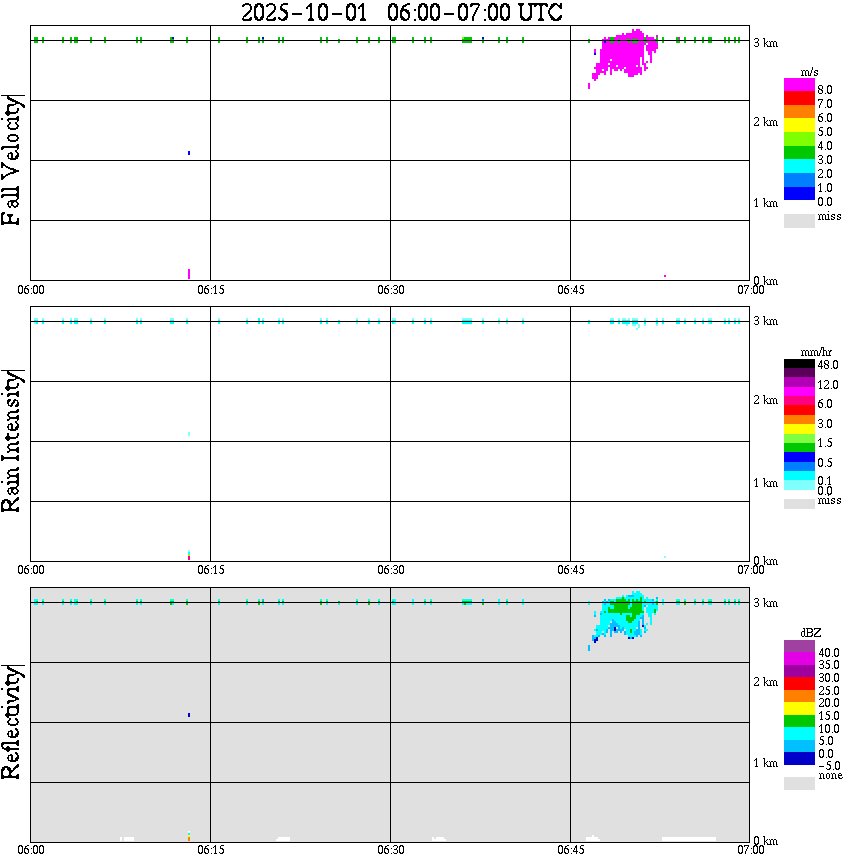
Task: Click the "m/s" unit label
Action: (x=809, y=73)
